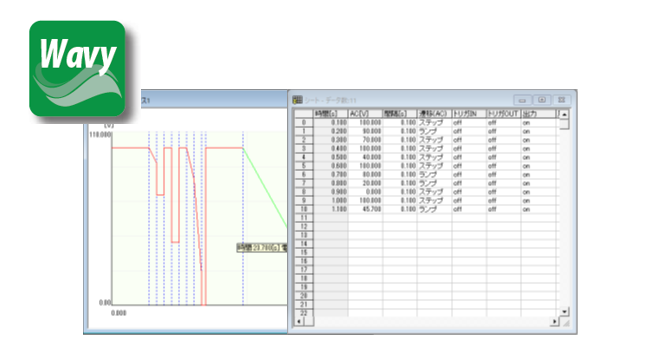The width and height of the screenshot is (657, 362).
Task: Click row 0 output cell showing on
Action: [540, 123]
